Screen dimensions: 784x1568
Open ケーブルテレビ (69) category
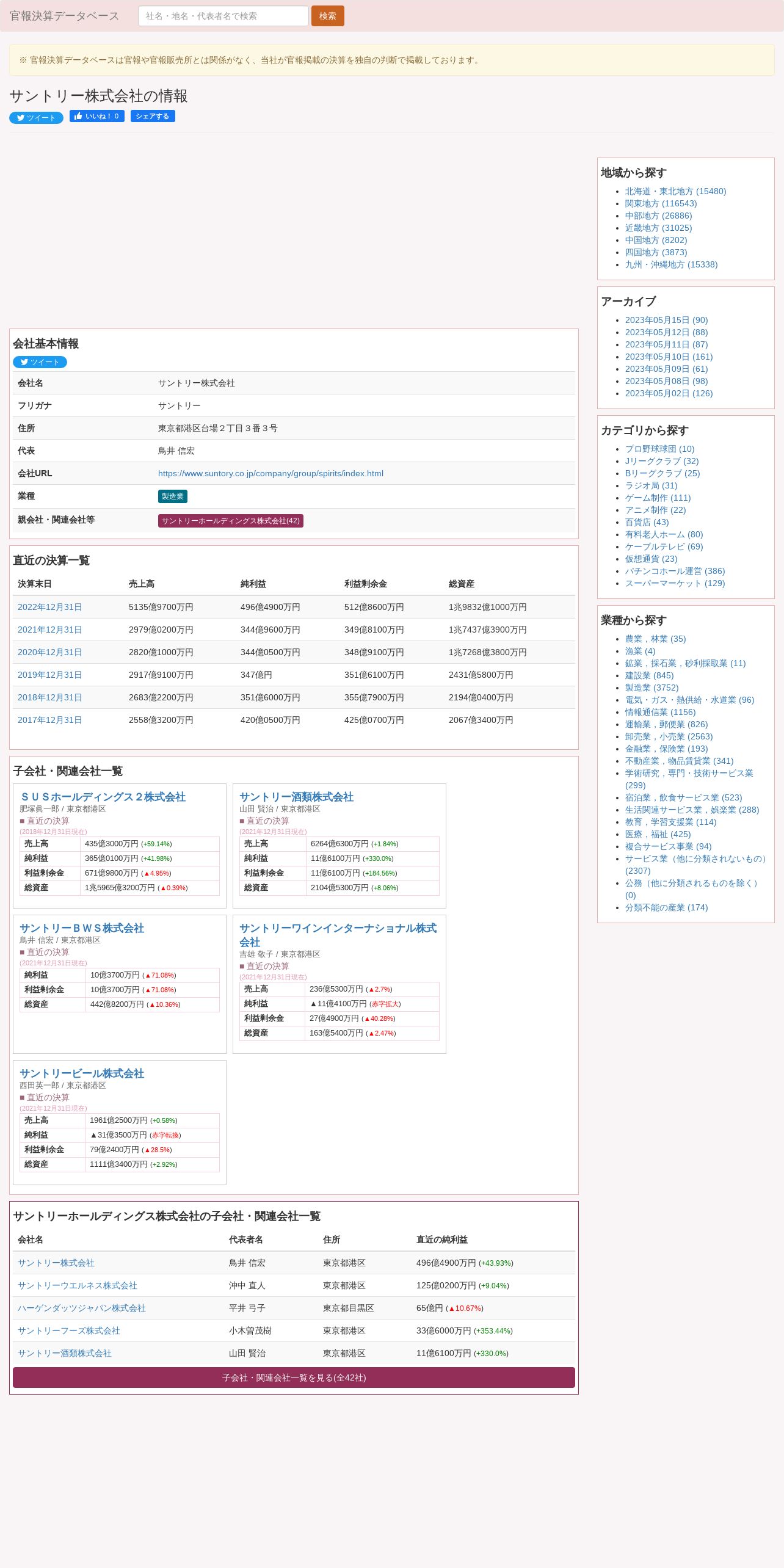pos(664,546)
